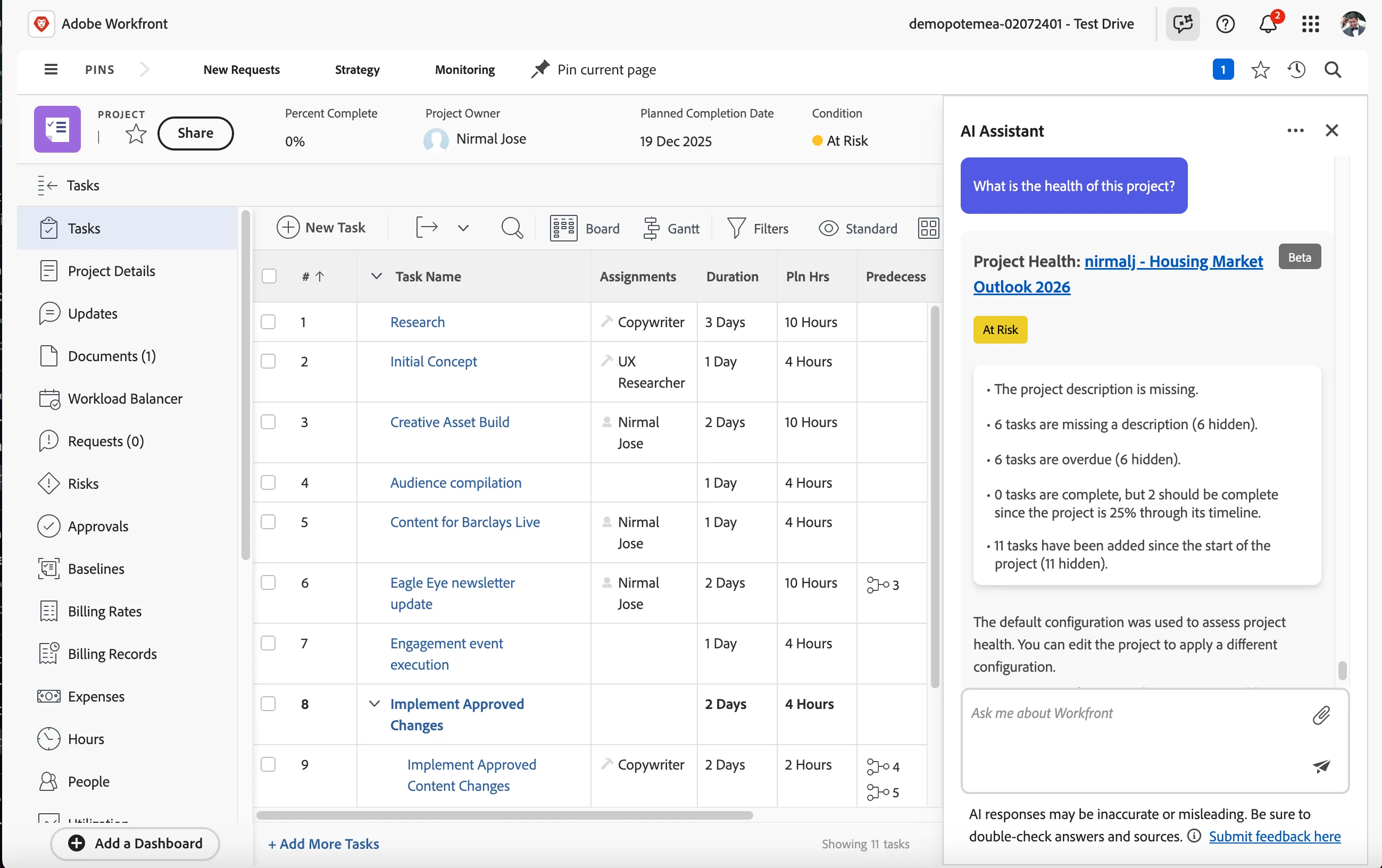1382x868 pixels.
Task: Select the Eagle Eye newsletter update checkbox
Action: point(268,583)
